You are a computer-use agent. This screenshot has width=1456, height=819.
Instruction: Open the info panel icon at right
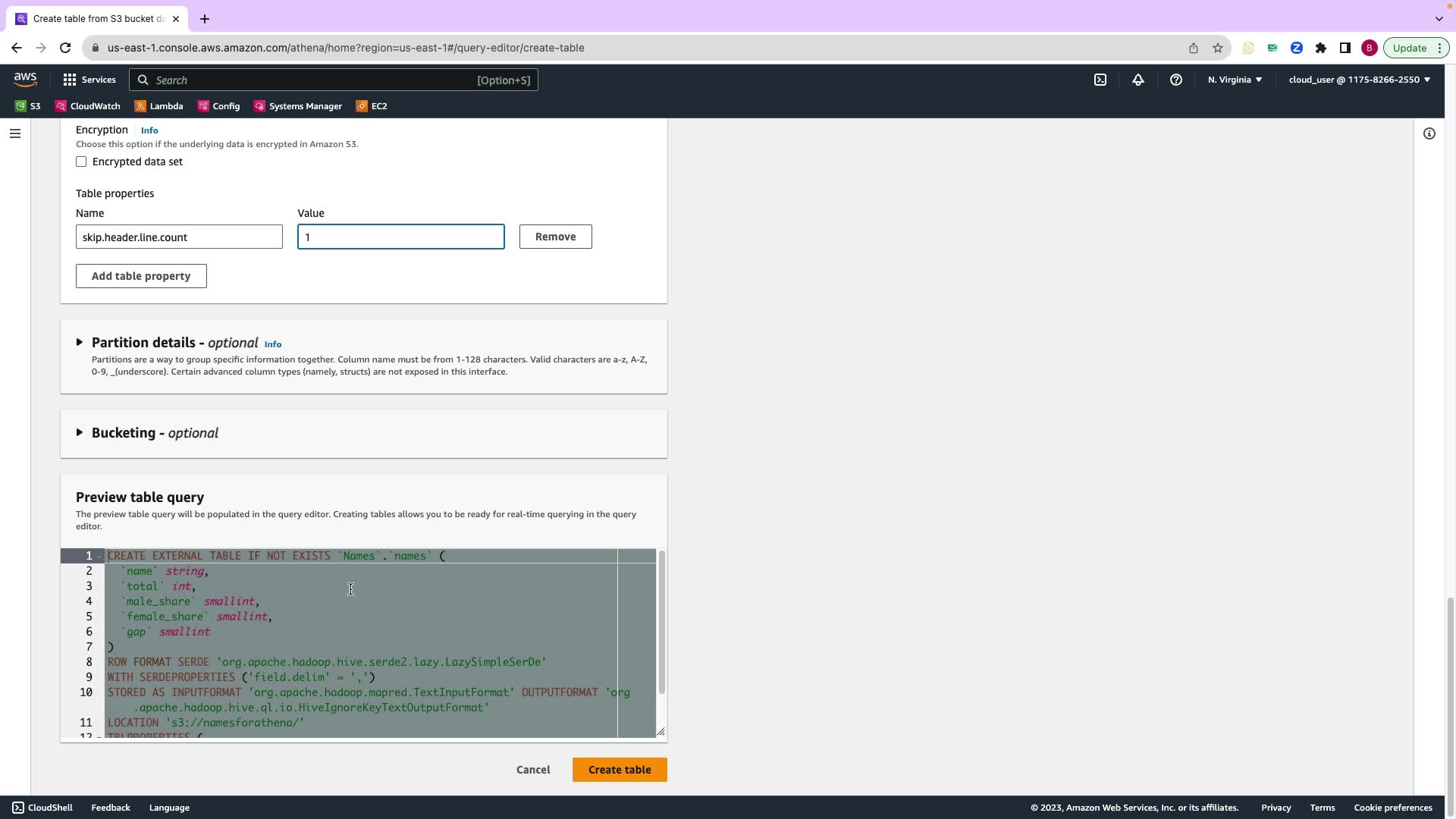coord(1429,133)
